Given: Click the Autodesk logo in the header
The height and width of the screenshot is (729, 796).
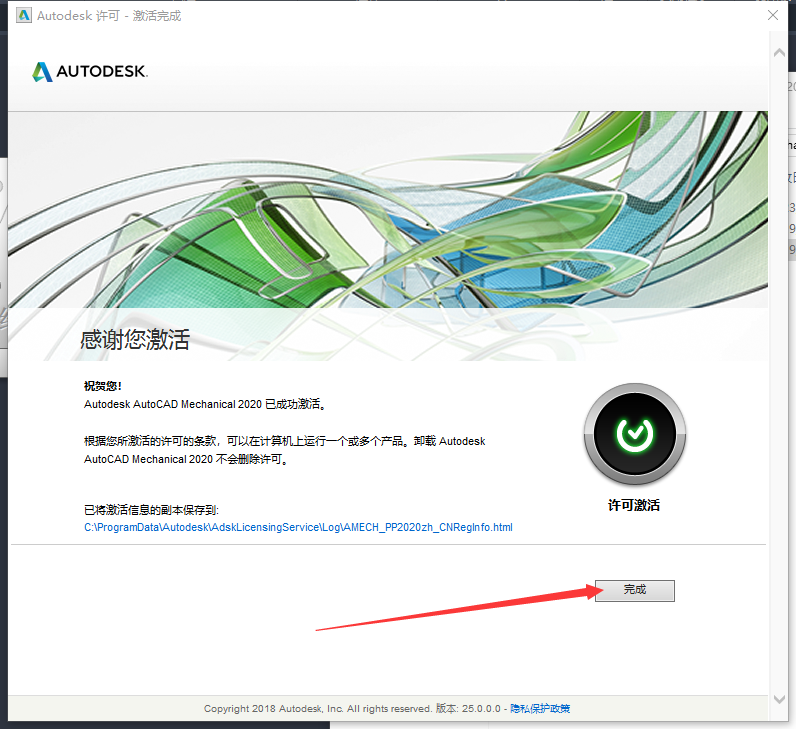Looking at the screenshot, I should click(90, 72).
